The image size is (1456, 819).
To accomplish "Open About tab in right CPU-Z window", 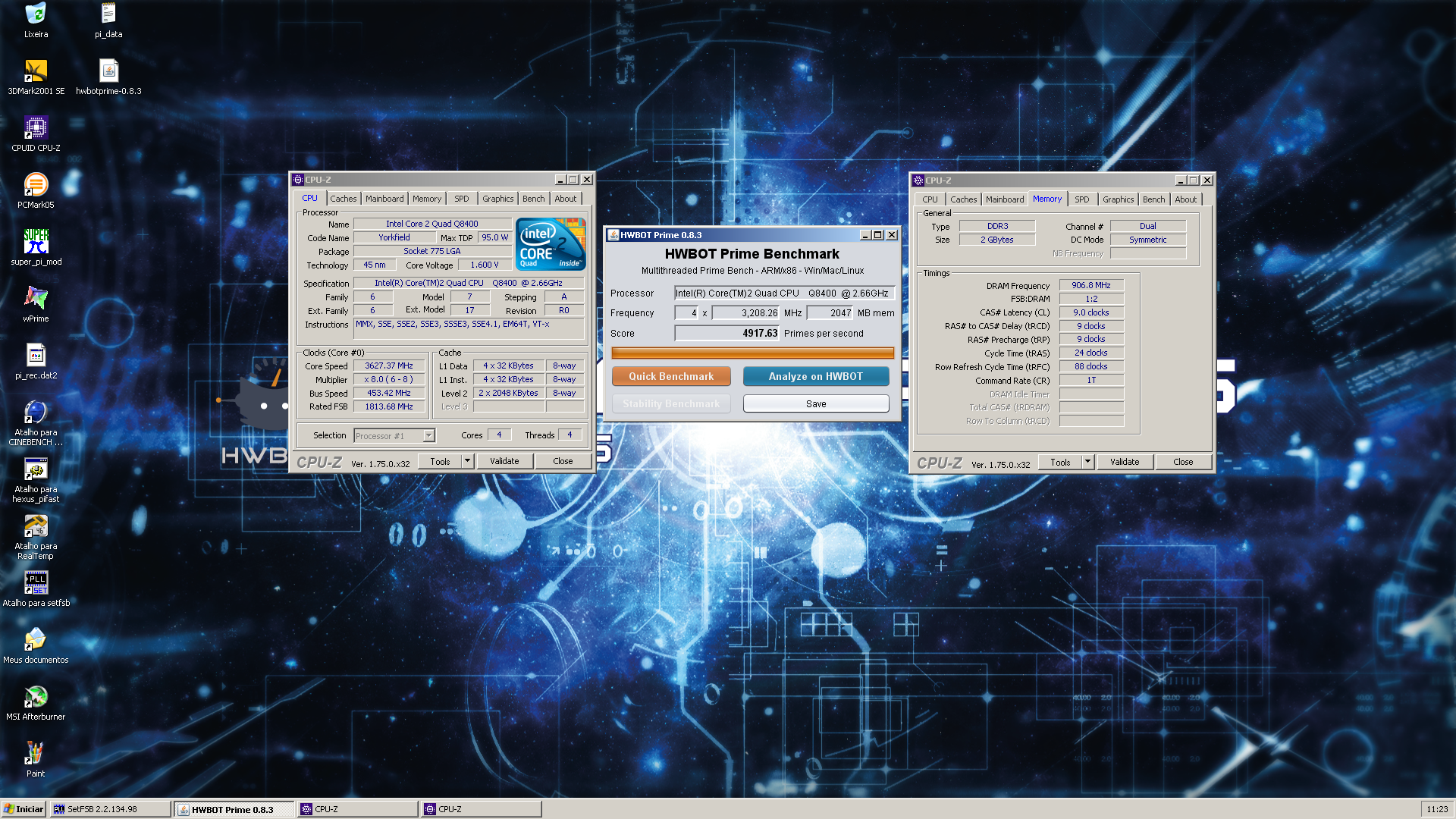I will coord(1186,199).
